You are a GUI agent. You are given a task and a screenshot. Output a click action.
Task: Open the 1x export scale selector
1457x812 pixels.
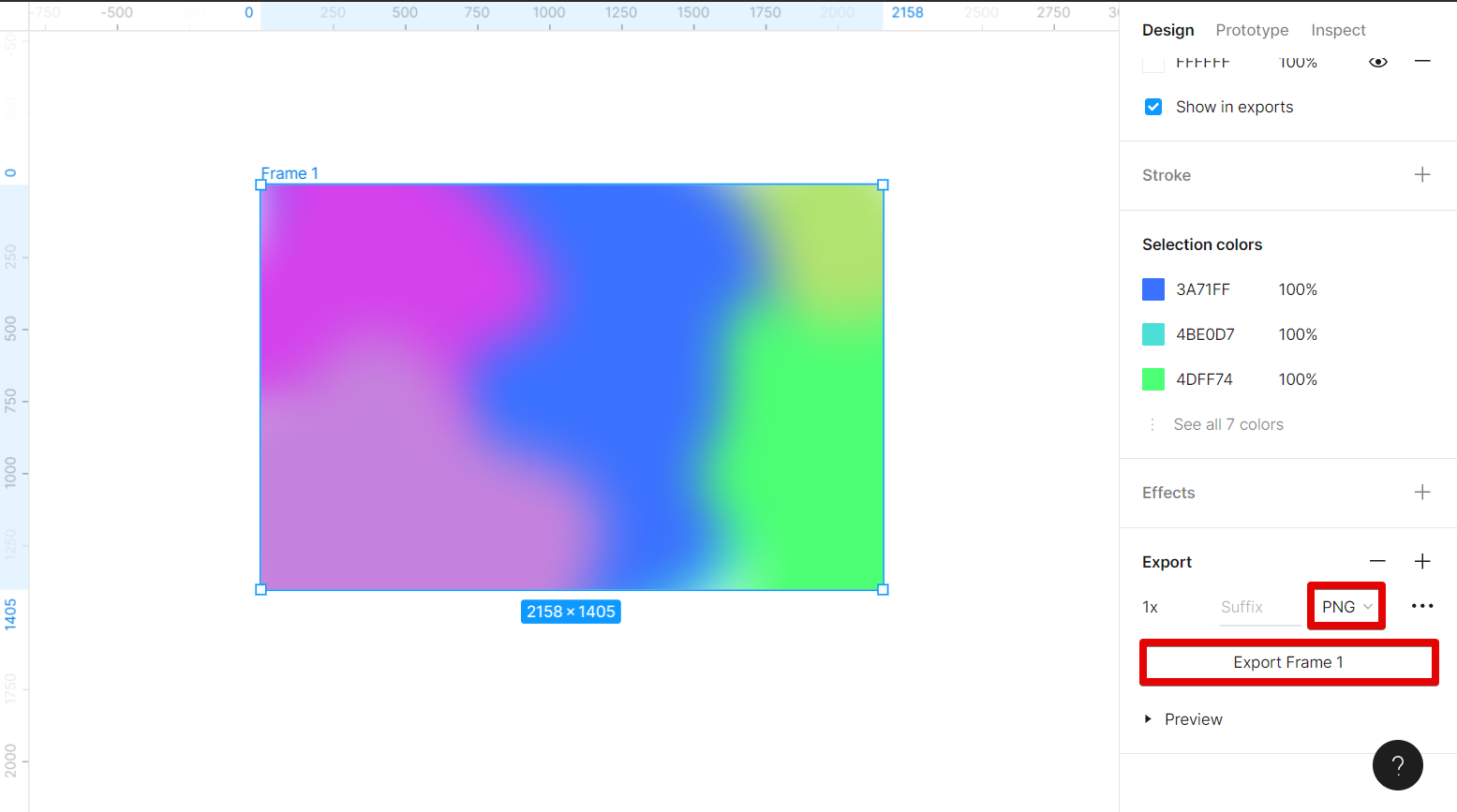point(1151,608)
